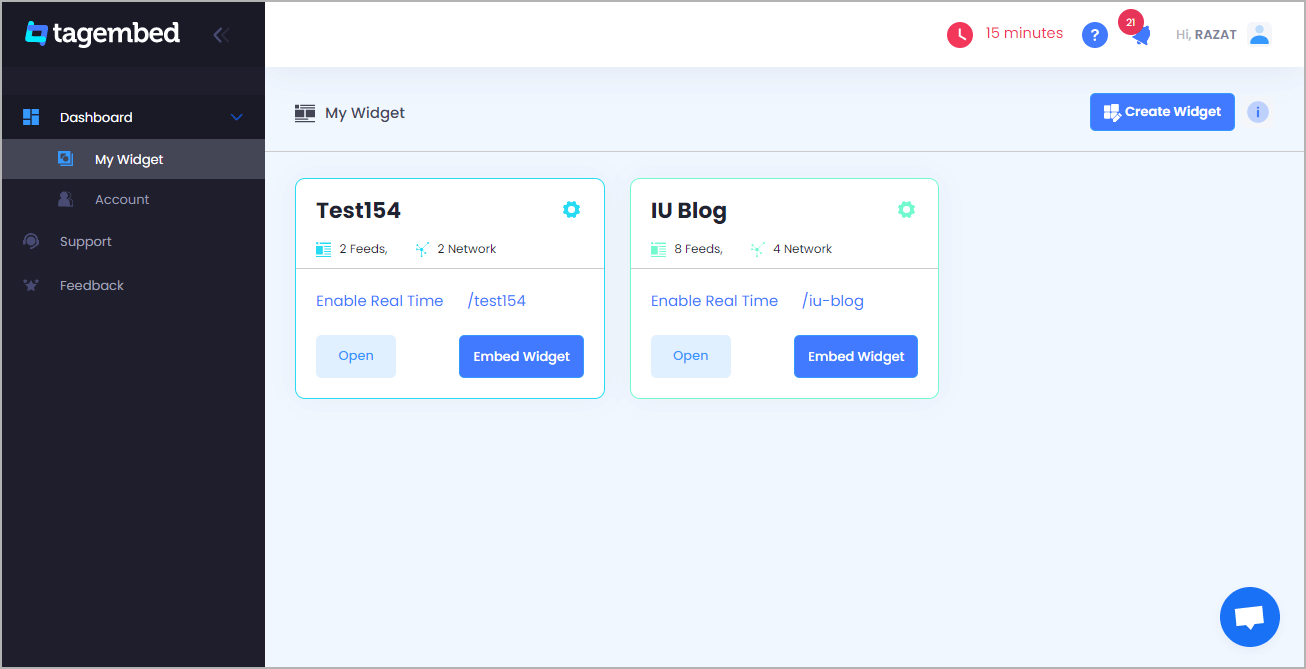Click the Feedback icon in sidebar
Viewport: 1306px width, 669px height.
coord(31,285)
